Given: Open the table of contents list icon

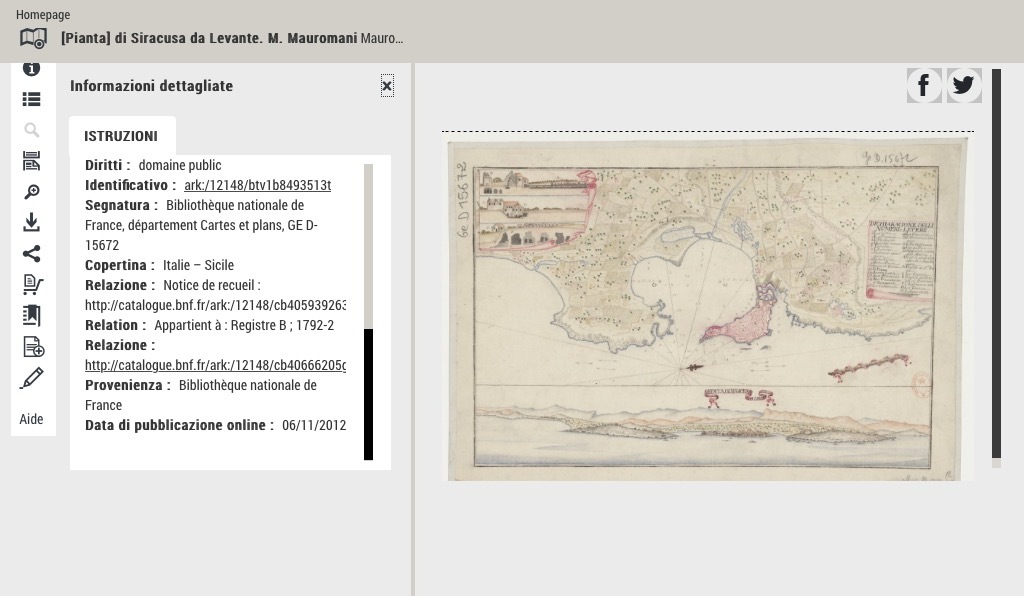Looking at the screenshot, I should pos(31,99).
